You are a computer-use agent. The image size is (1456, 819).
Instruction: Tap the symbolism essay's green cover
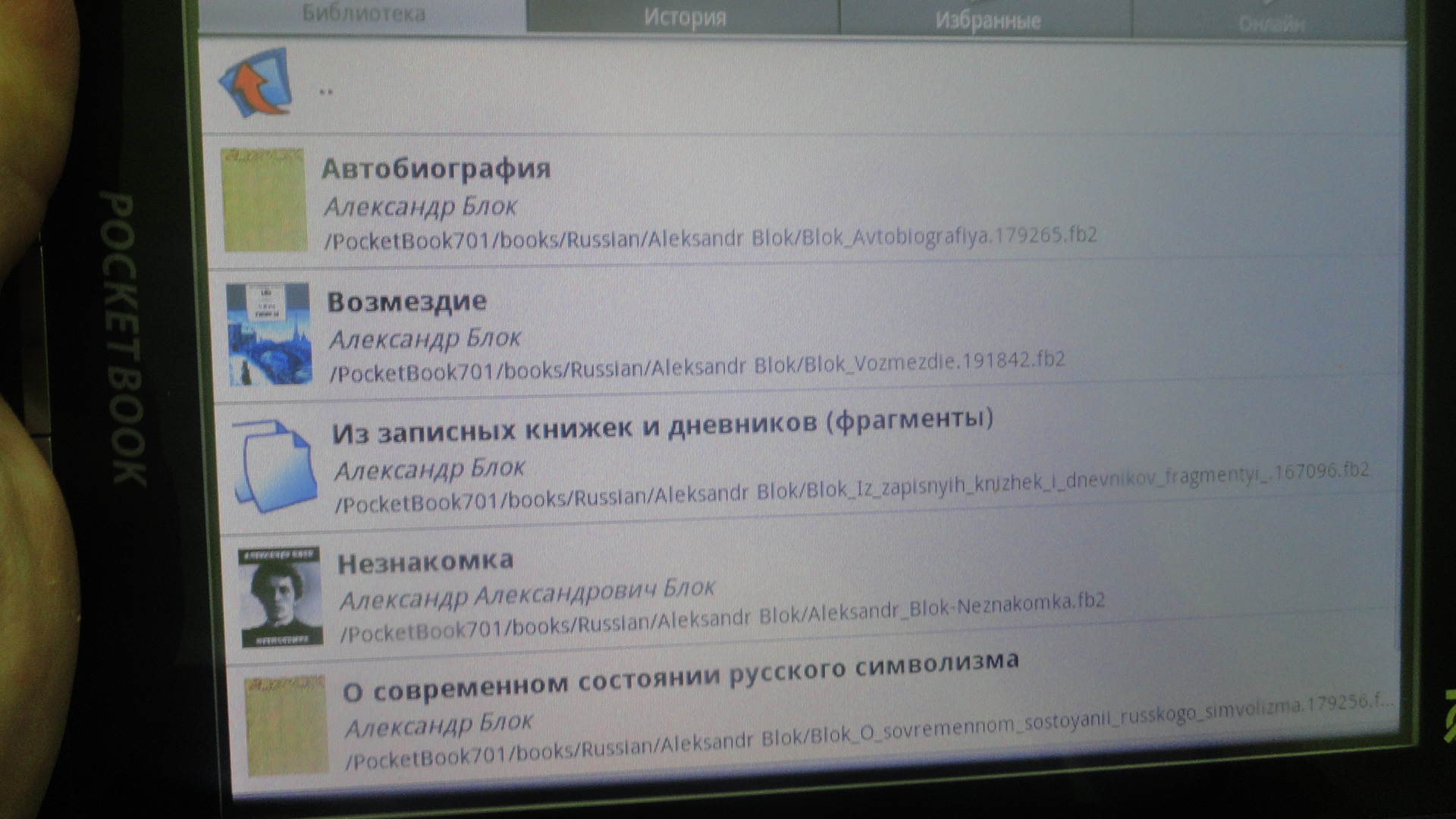pyautogui.click(x=287, y=726)
